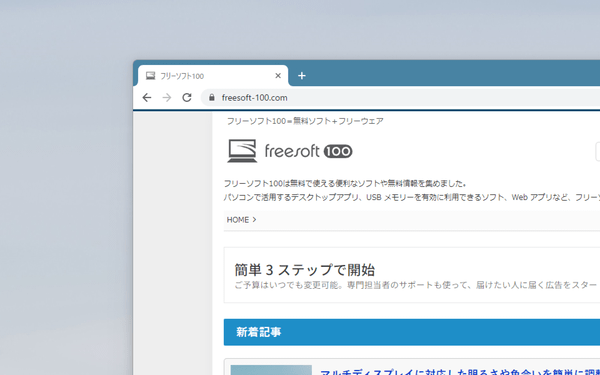Open the マルチディスプレイ article headline link
The height and width of the screenshot is (375, 600).
pos(460,372)
